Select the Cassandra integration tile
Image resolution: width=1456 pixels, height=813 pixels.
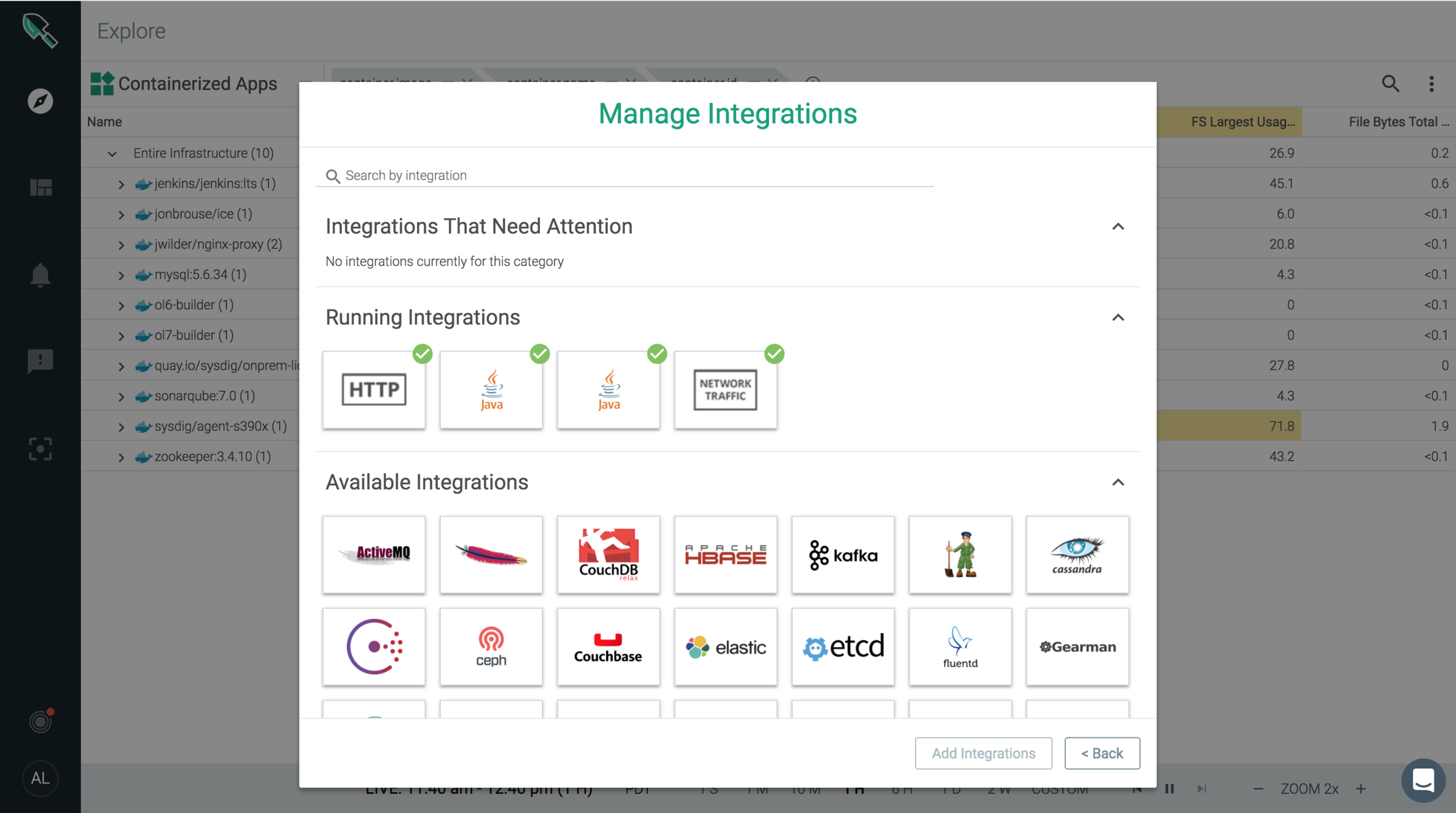1077,554
